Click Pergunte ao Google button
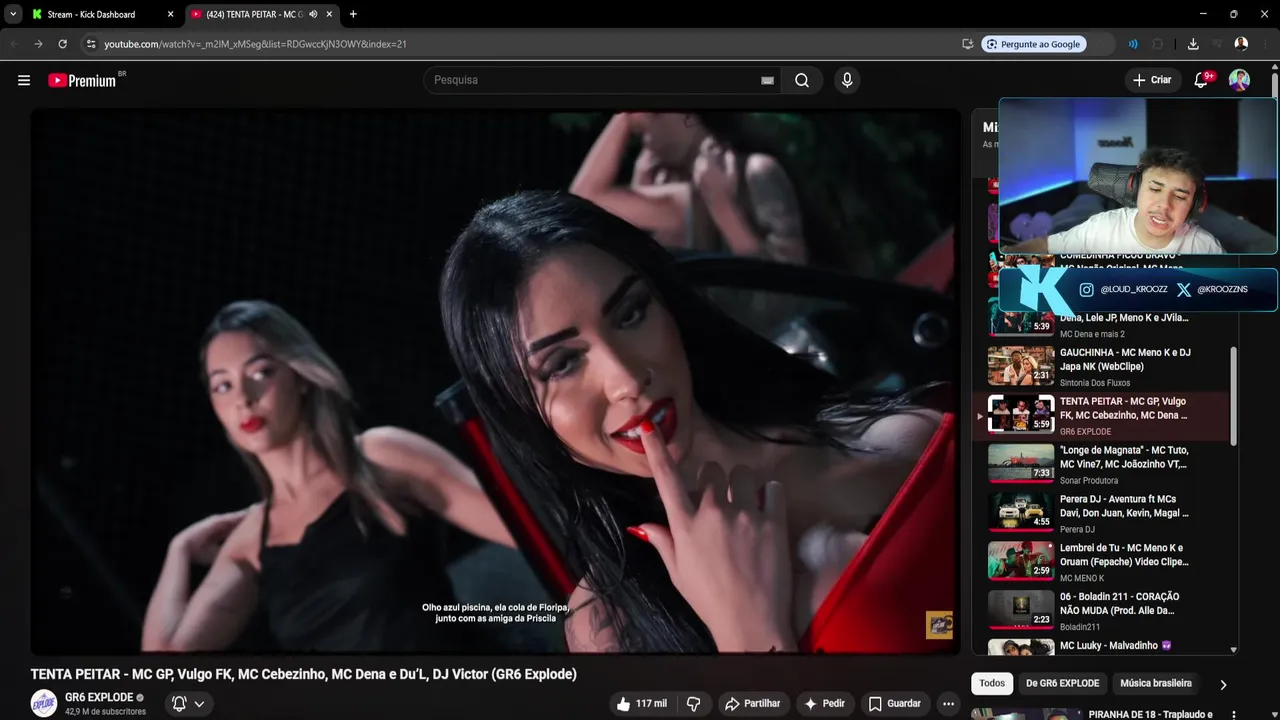Screen dimensions: 1280x720 [1033, 44]
